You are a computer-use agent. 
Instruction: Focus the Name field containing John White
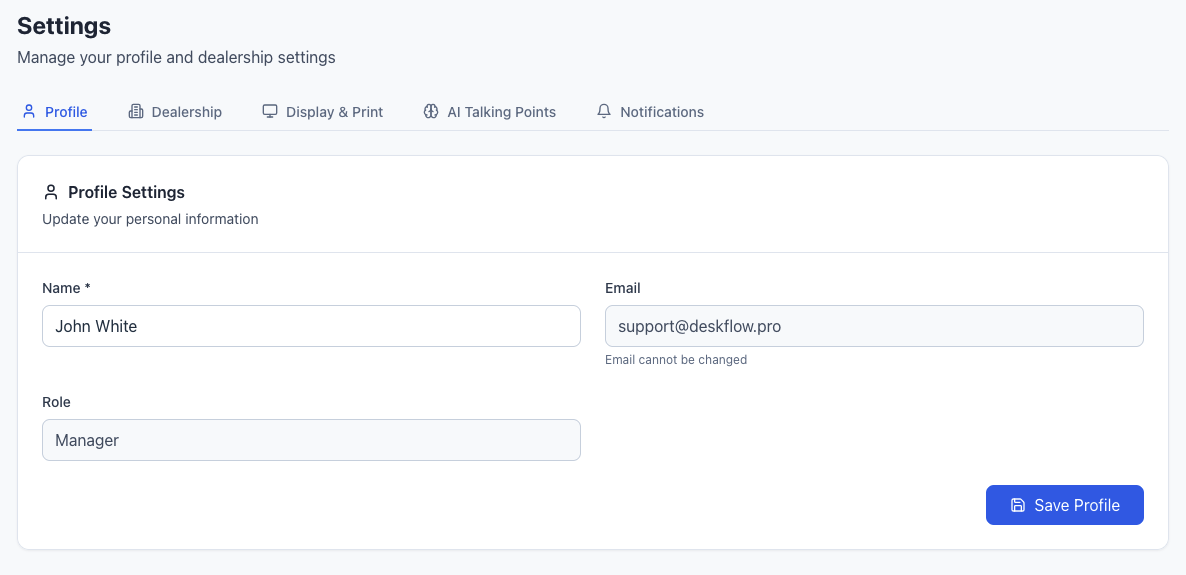click(x=312, y=326)
